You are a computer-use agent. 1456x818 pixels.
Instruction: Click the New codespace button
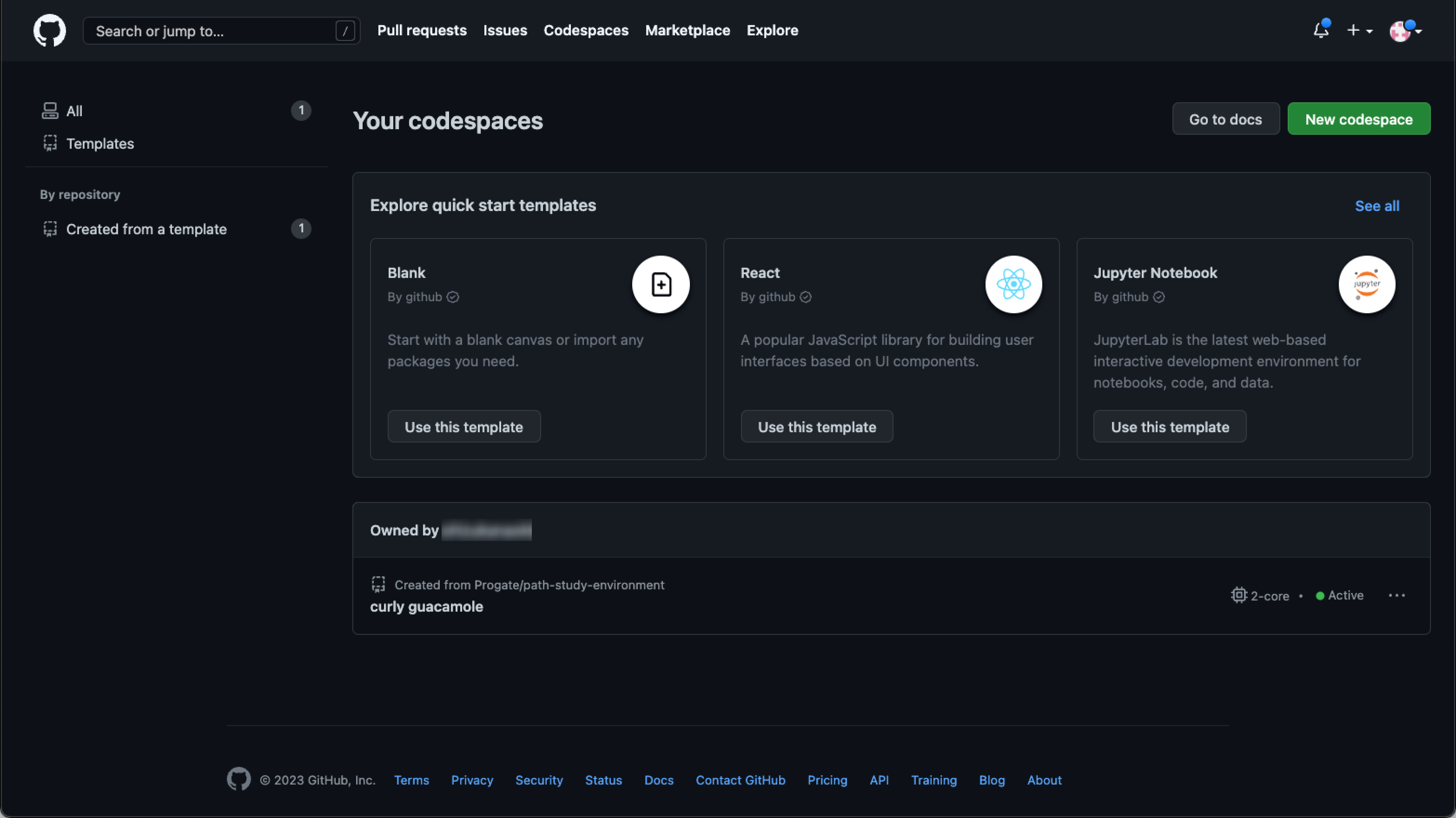[1359, 119]
